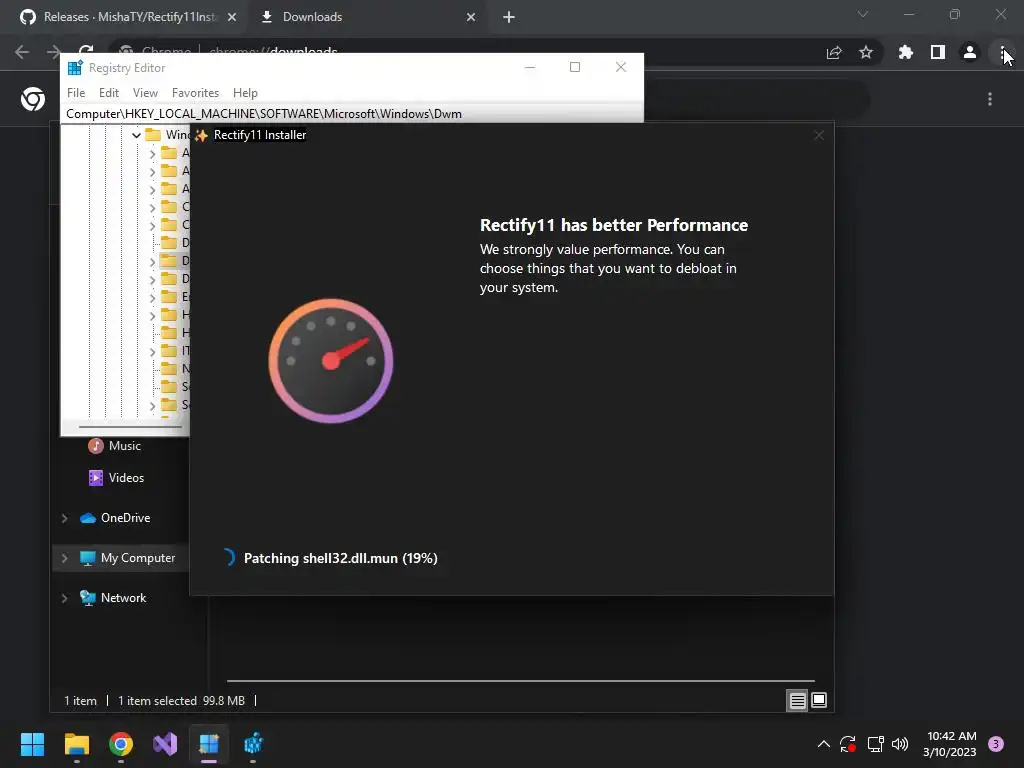This screenshot has width=1024, height=768.
Task: Open File menu in Registry Editor
Action: point(76,93)
